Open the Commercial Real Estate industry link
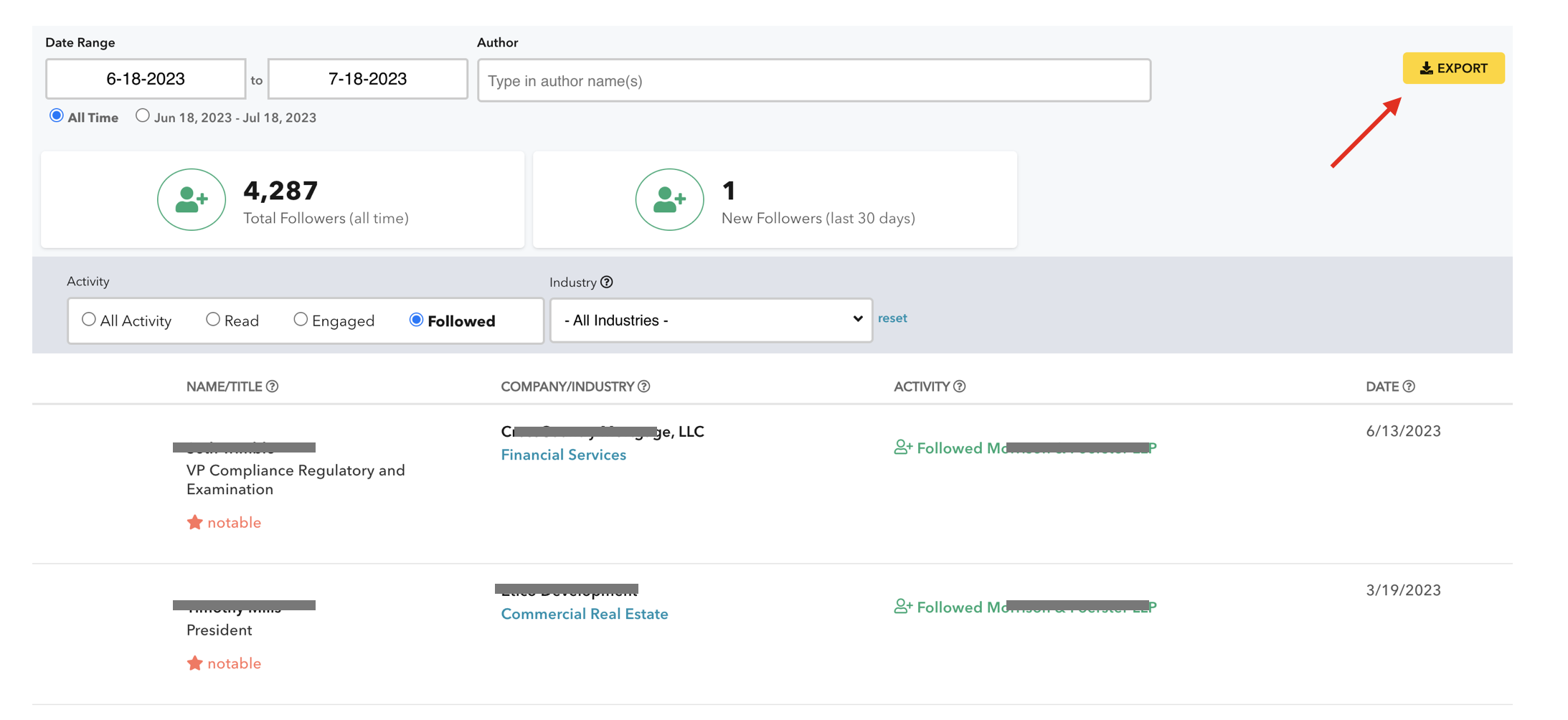Screen dimensions: 1568x720 coord(584,614)
